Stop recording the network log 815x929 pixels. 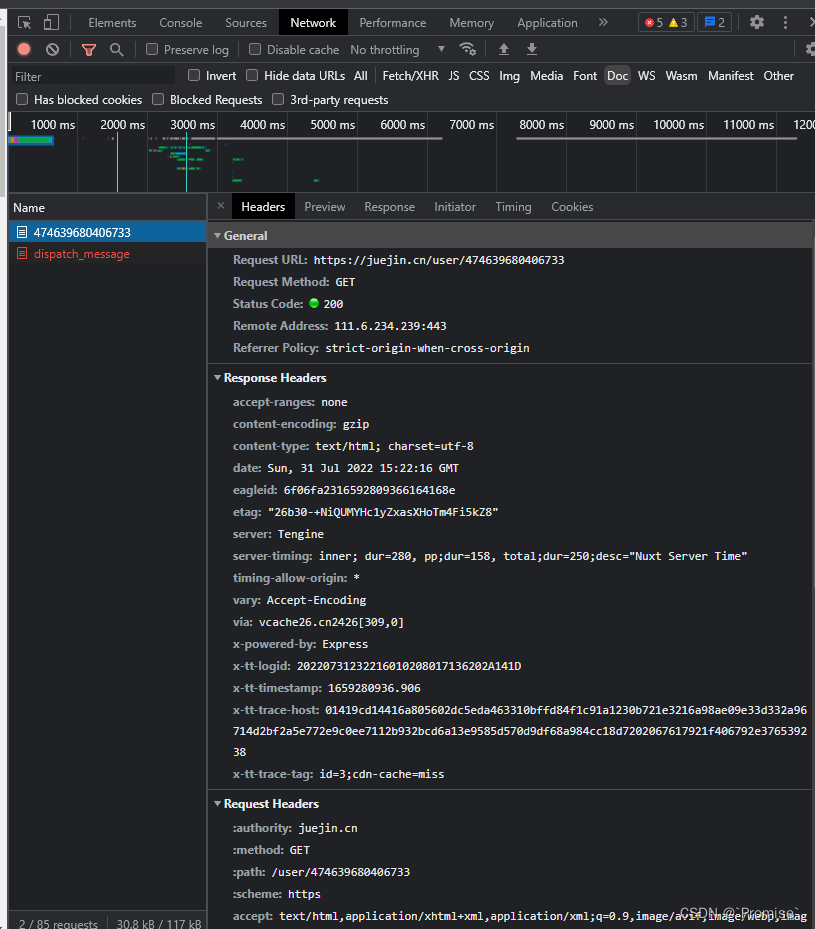24,49
